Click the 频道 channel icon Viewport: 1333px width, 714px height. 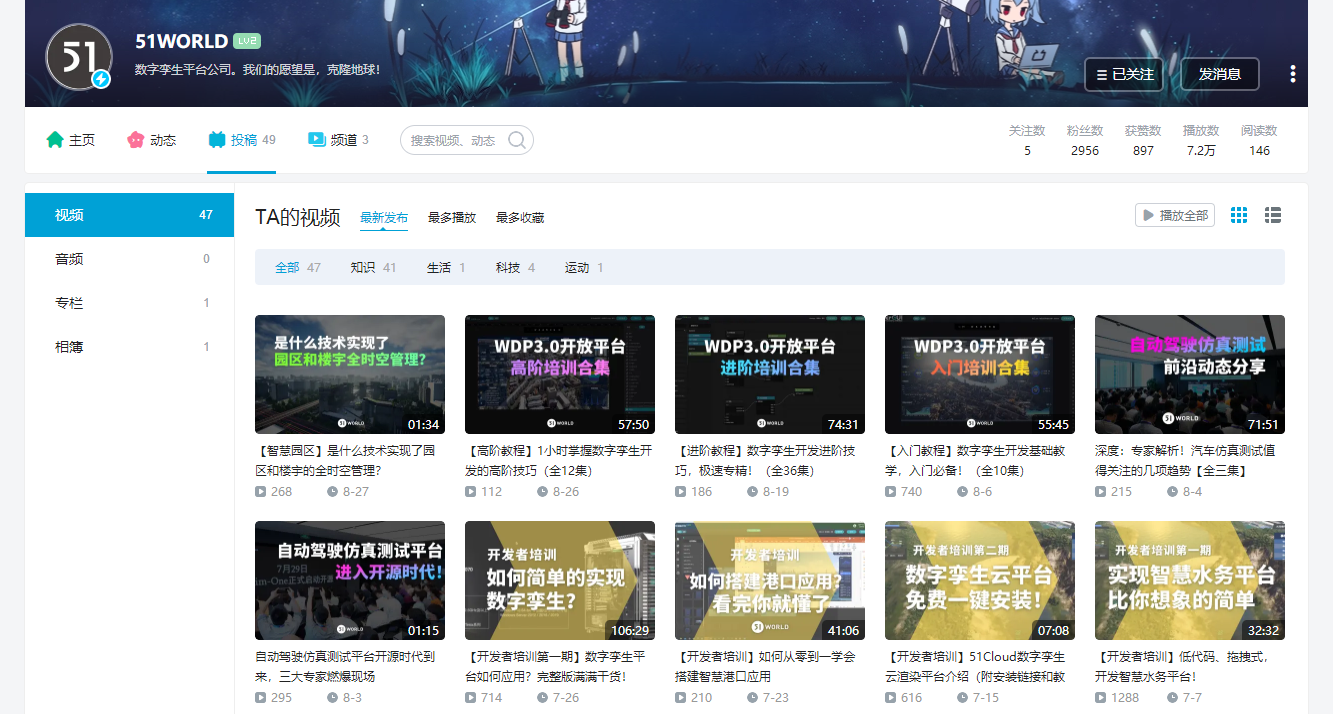pyautogui.click(x=317, y=140)
